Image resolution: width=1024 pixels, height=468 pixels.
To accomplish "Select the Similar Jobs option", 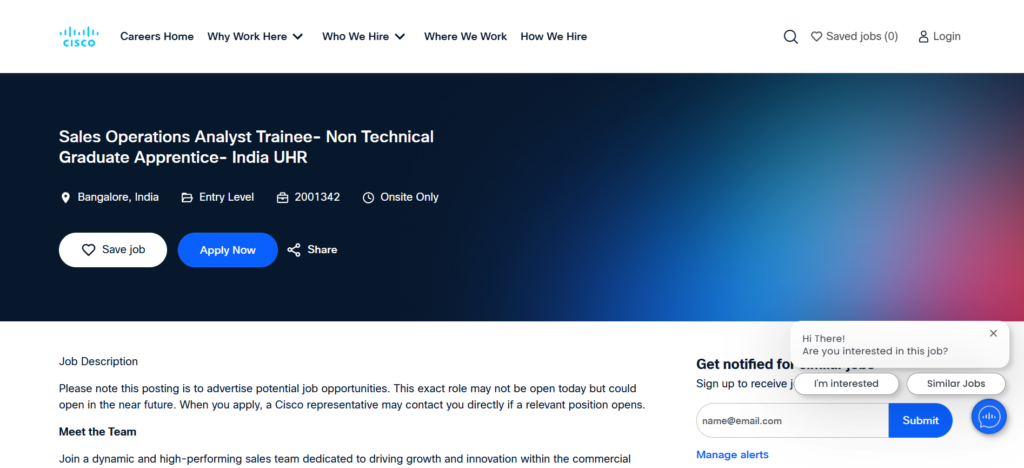I will click(x=955, y=384).
